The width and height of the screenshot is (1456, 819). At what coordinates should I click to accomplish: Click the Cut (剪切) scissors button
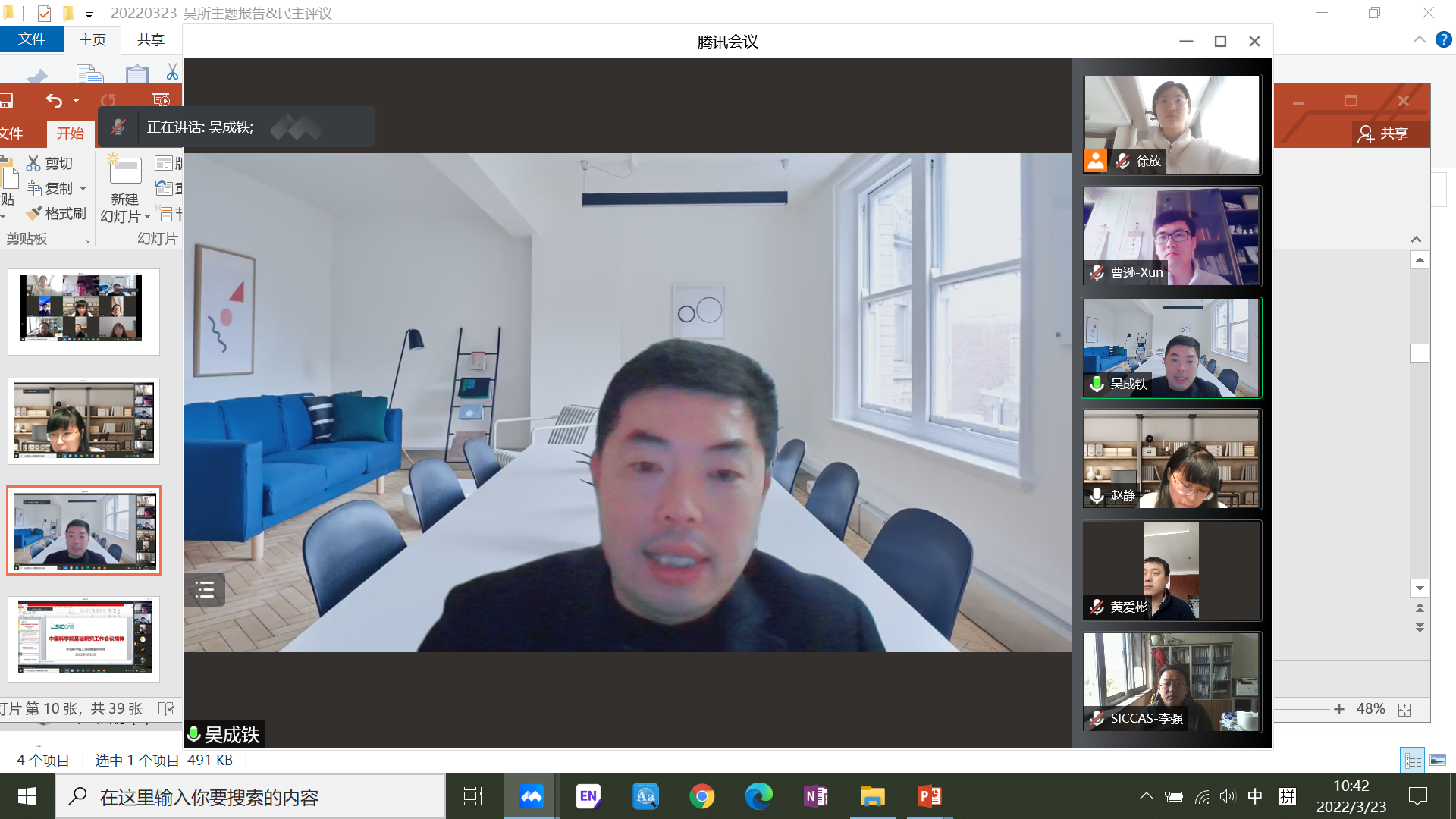click(50, 163)
